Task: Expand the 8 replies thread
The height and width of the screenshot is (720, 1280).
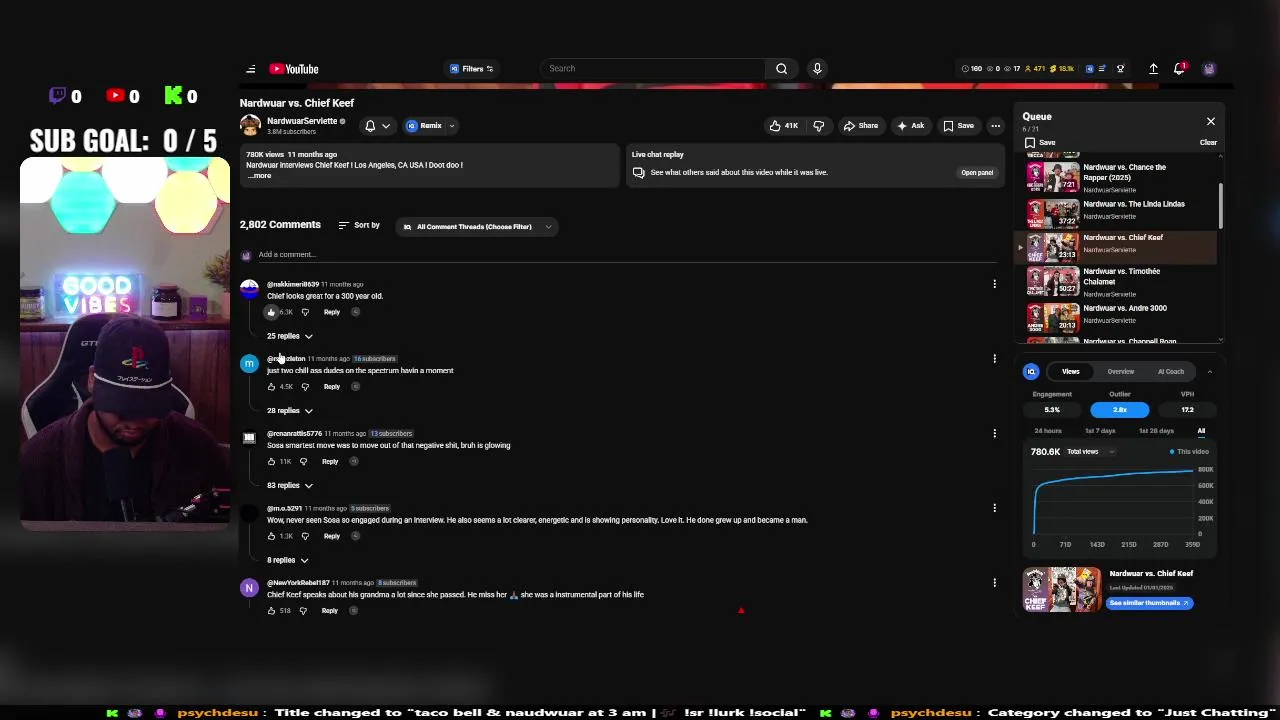Action: coord(287,561)
